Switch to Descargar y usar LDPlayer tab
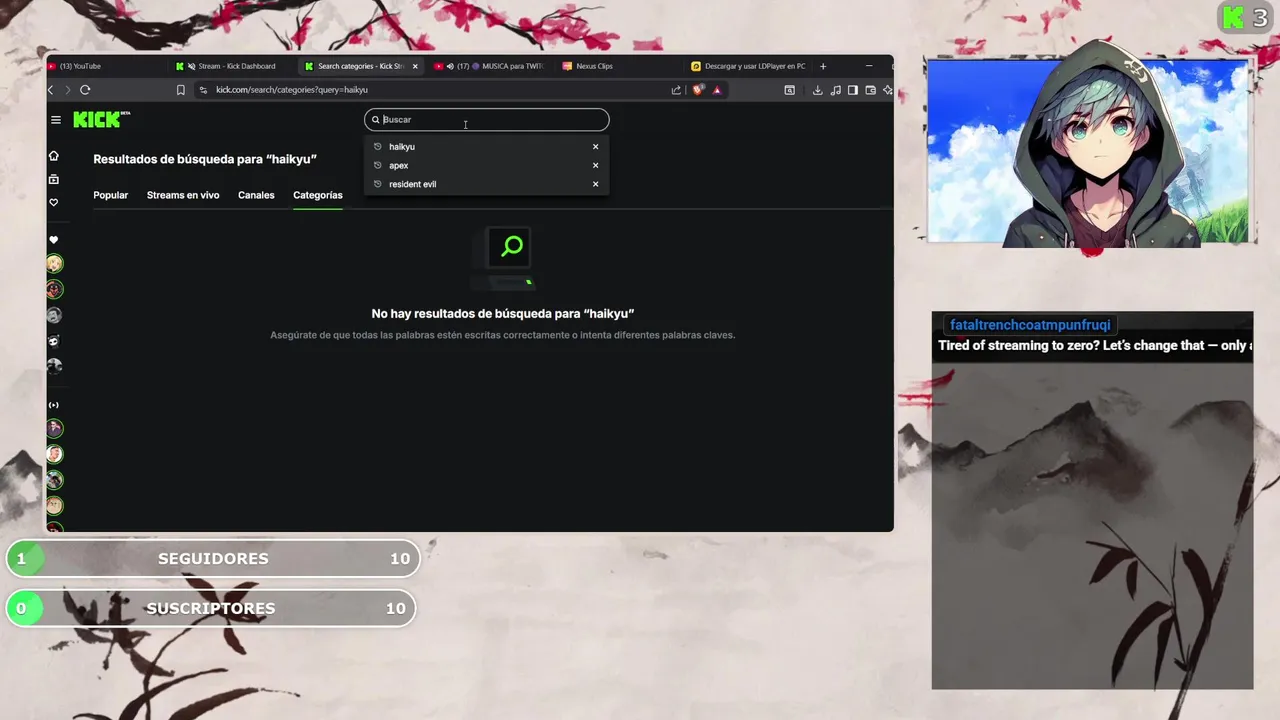 click(x=748, y=66)
